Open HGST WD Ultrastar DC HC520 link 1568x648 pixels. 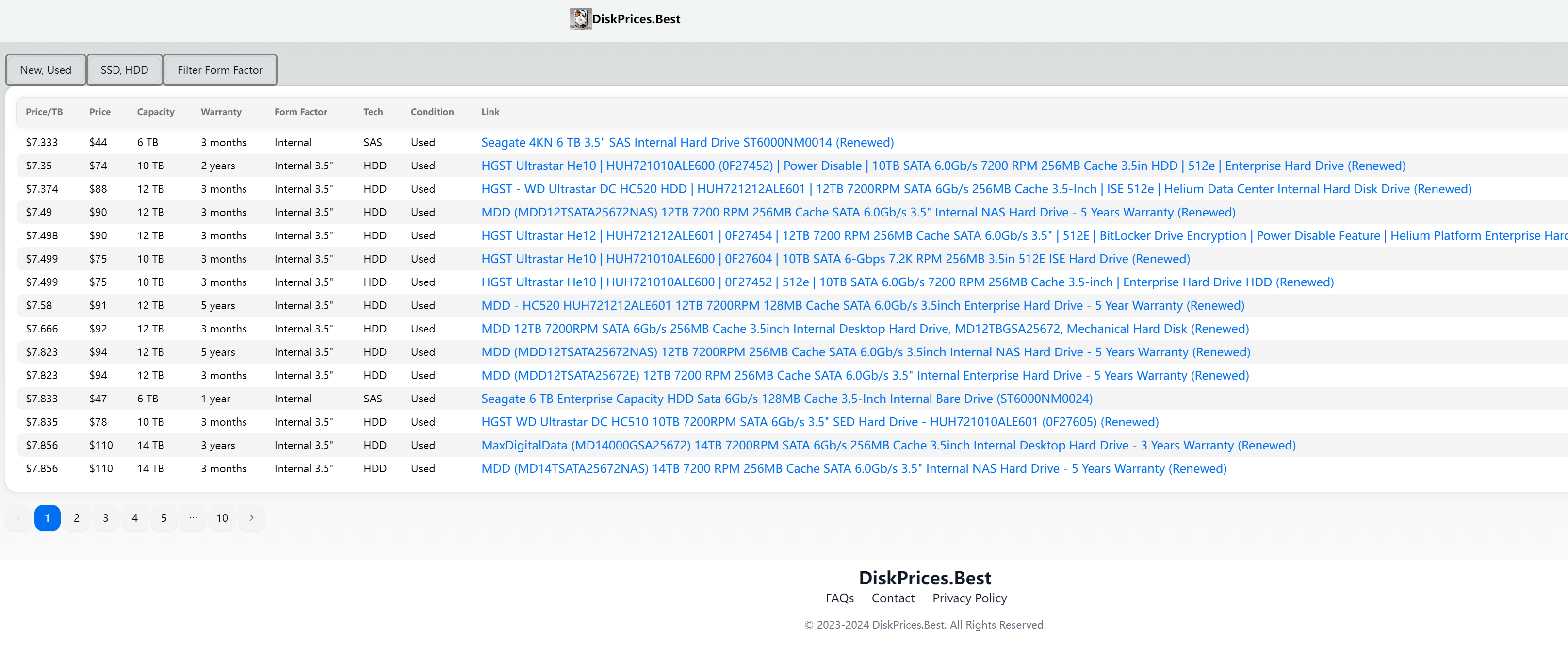976,189
